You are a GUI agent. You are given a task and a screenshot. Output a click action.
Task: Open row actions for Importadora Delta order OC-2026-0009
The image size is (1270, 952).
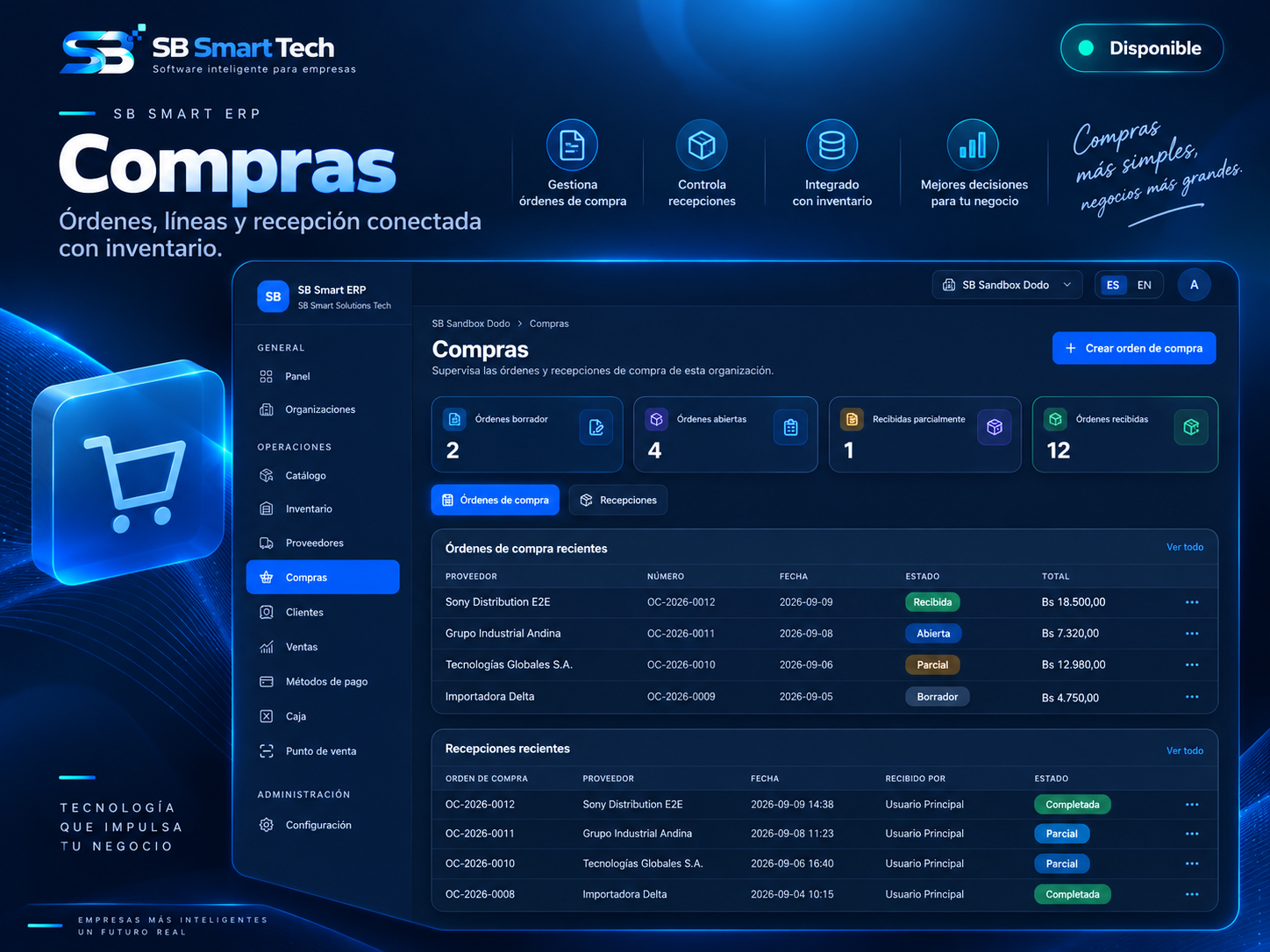(x=1192, y=697)
